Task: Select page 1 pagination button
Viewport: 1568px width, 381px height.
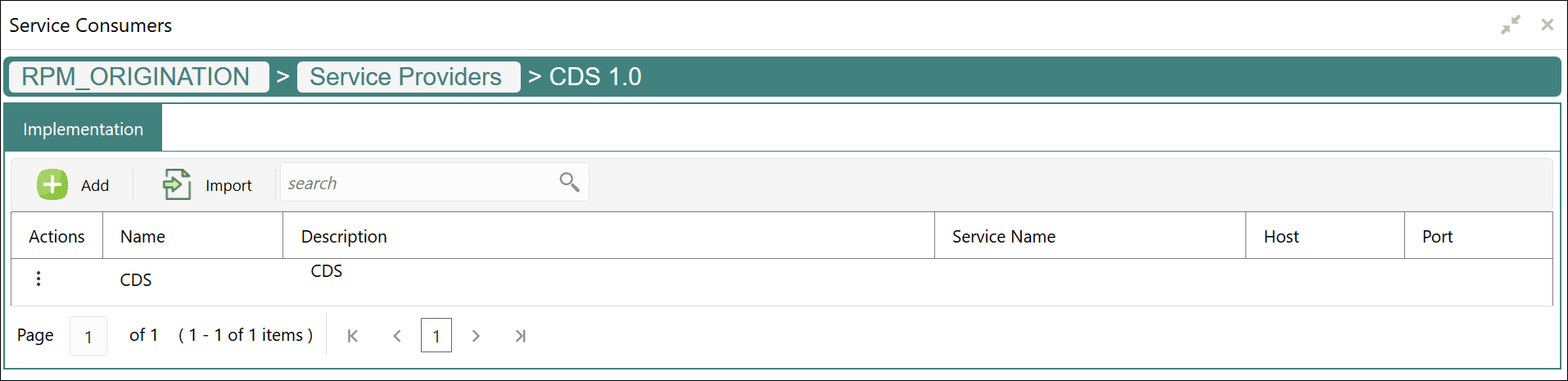Action: tap(436, 336)
